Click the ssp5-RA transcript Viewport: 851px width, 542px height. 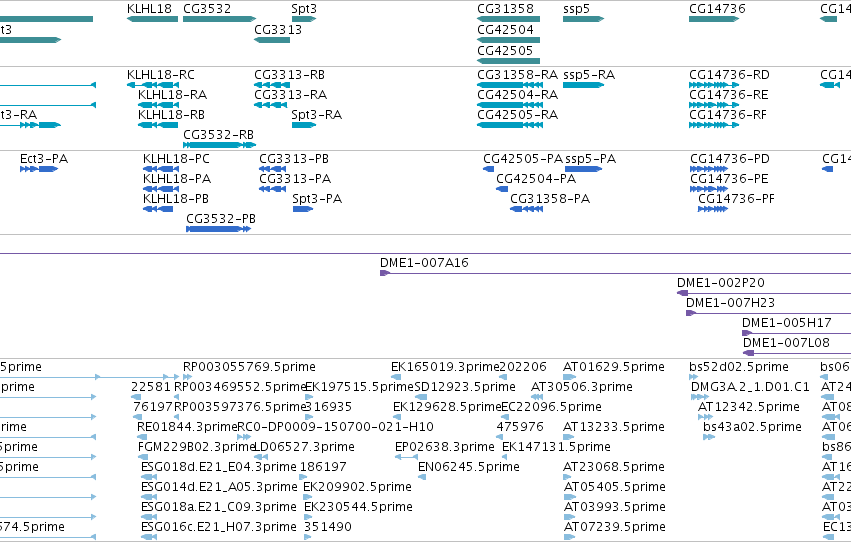point(583,85)
